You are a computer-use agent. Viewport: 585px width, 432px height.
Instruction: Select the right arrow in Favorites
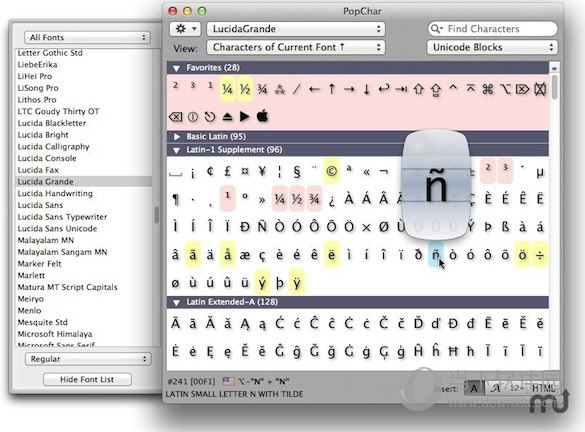pyautogui.click(x=349, y=89)
